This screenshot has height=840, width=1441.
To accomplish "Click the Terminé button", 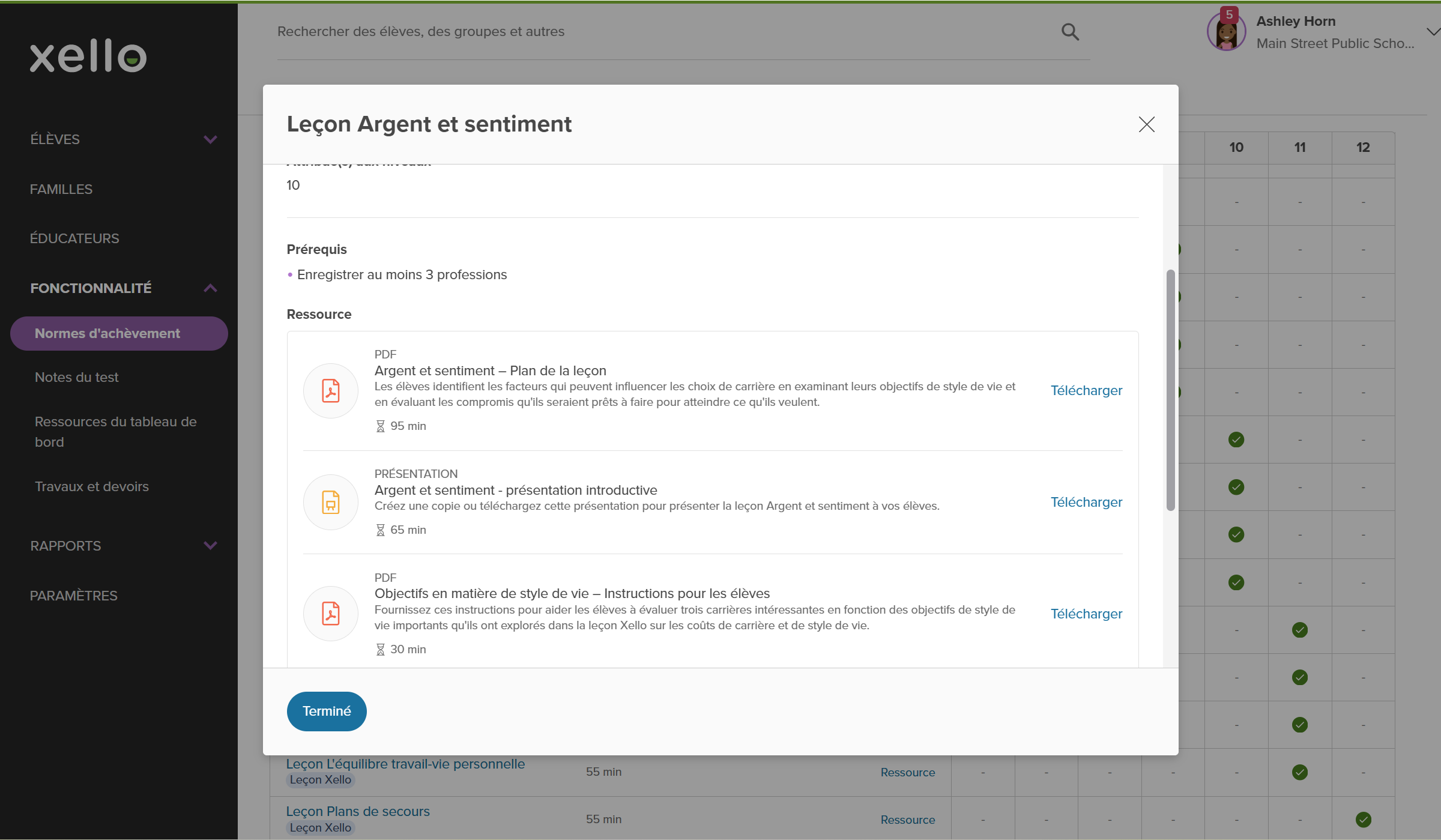I will pos(327,711).
